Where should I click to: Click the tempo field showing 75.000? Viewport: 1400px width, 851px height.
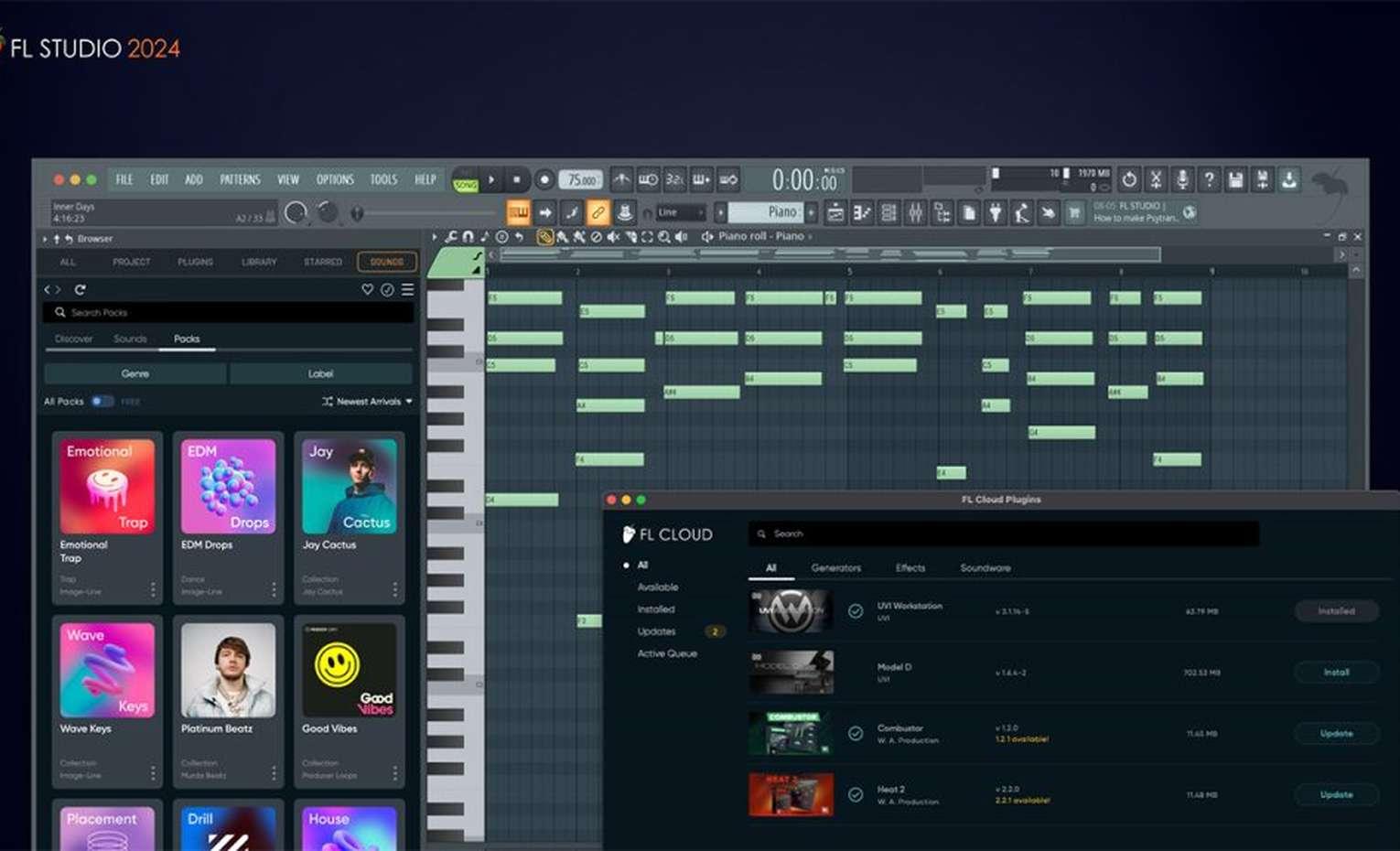click(x=582, y=179)
